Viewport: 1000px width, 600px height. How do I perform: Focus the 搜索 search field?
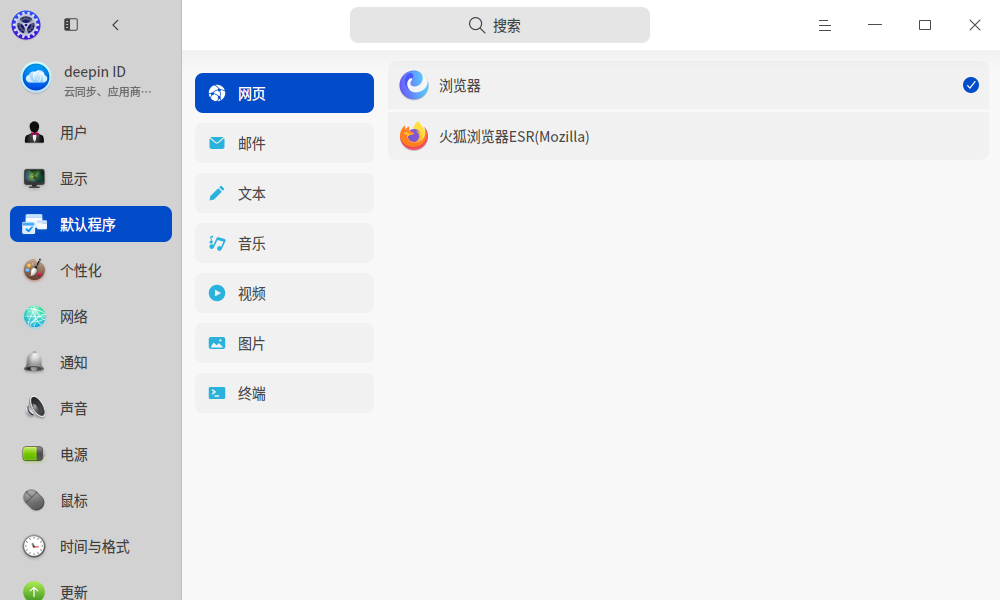tap(499, 25)
